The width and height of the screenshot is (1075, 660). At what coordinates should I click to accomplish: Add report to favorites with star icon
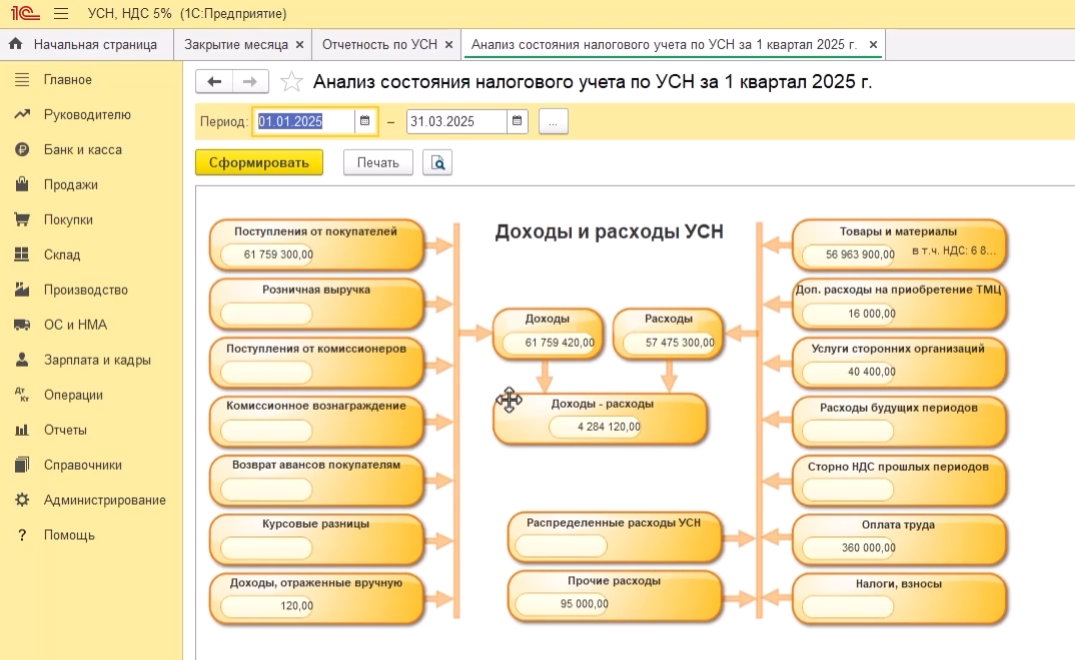[291, 82]
